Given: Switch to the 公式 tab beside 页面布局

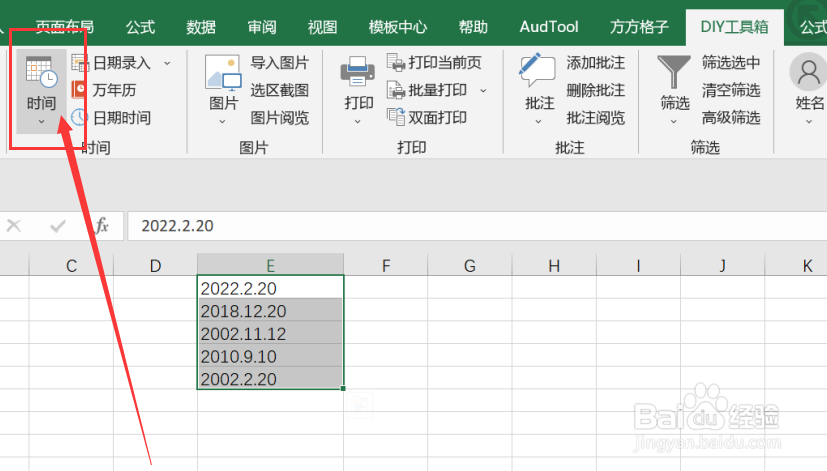Looking at the screenshot, I should (x=140, y=27).
